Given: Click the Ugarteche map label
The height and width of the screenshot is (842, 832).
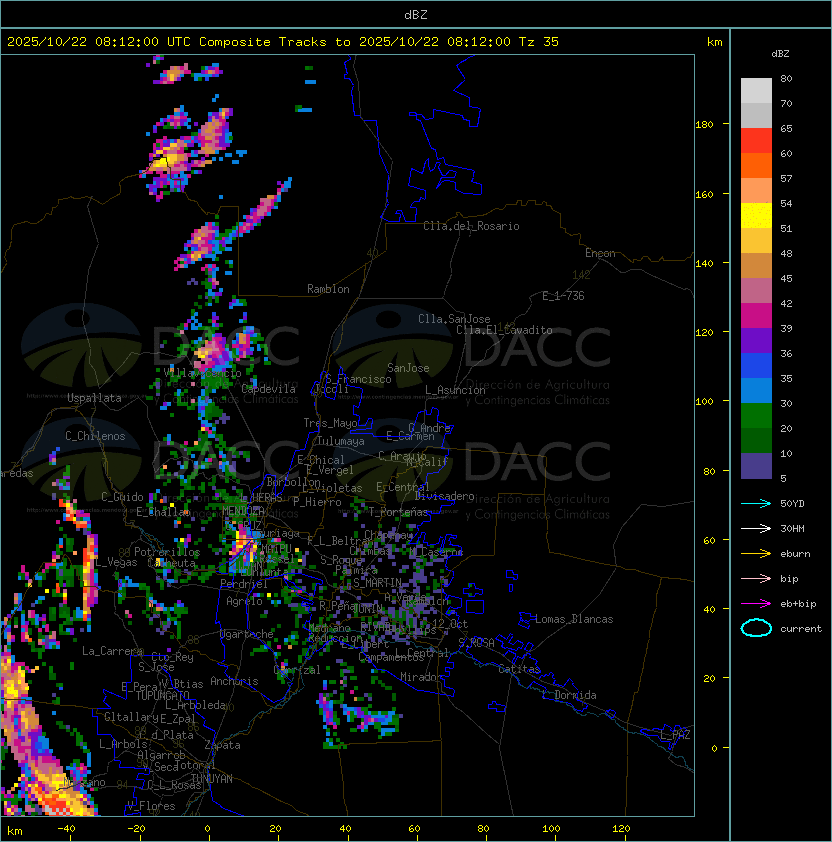Looking at the screenshot, I should [247, 634].
